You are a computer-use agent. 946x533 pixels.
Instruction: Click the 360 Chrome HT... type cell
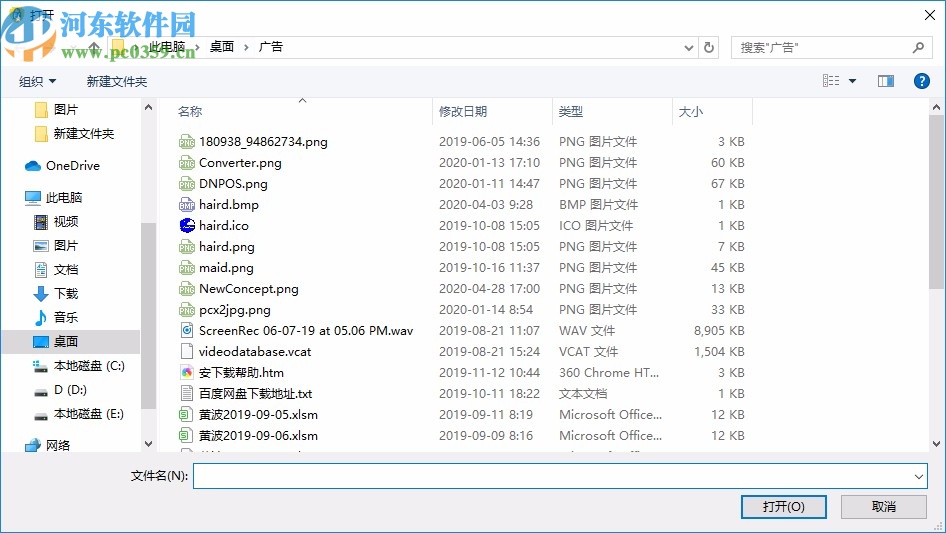point(609,373)
